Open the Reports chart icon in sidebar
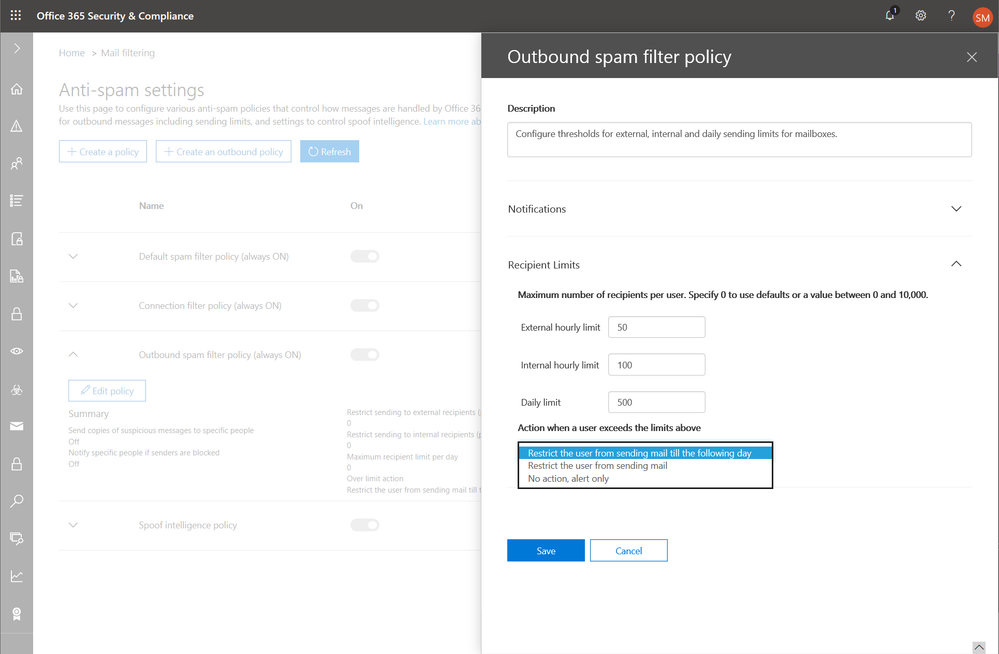The image size is (999, 654). [x=17, y=576]
